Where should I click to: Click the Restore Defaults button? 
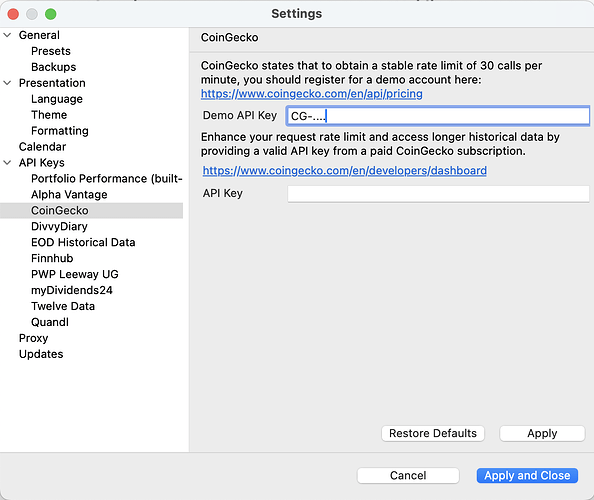[x=433, y=433]
